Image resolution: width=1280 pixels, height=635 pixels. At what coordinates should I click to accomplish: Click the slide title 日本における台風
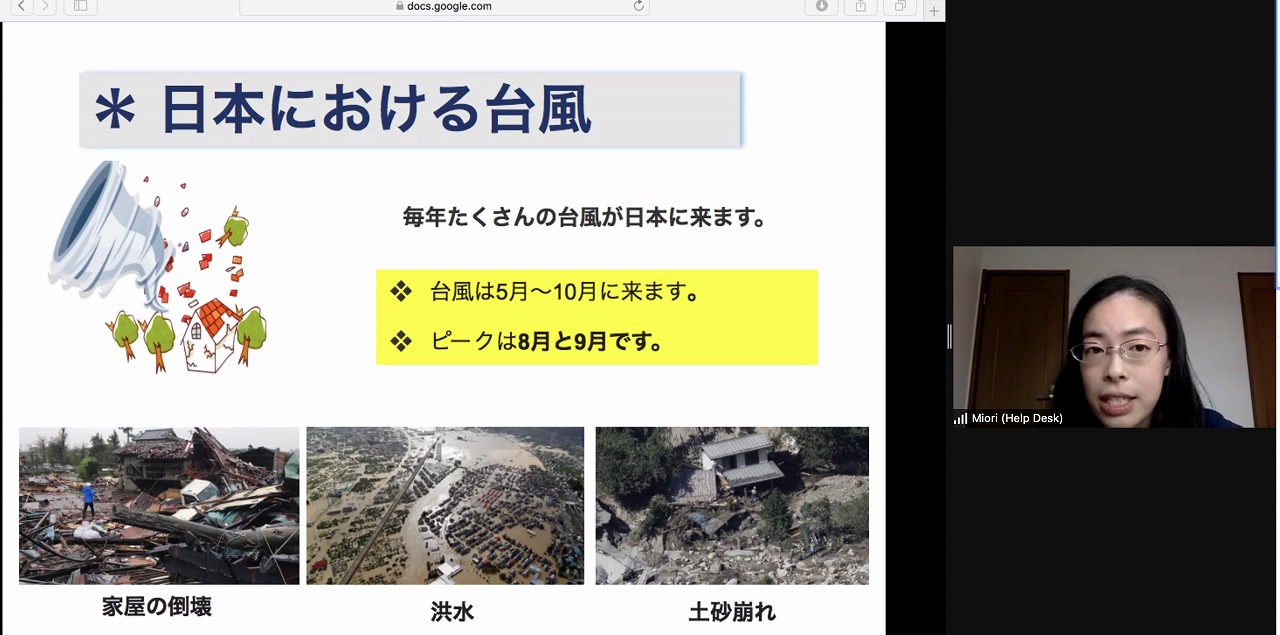click(x=376, y=110)
